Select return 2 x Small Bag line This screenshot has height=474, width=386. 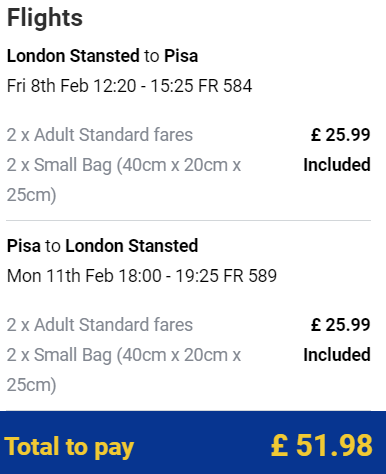(124, 370)
